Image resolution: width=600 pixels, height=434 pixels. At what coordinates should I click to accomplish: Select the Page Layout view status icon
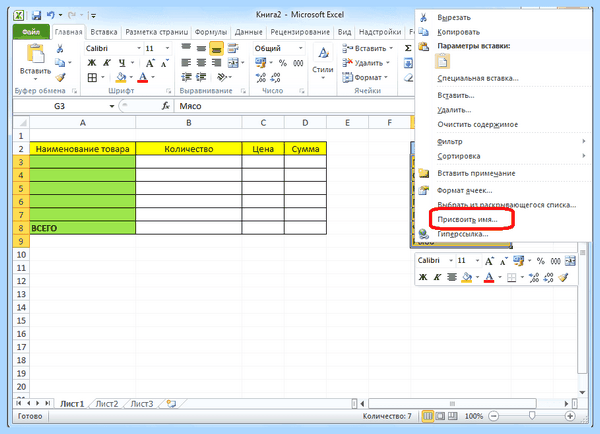[440, 416]
